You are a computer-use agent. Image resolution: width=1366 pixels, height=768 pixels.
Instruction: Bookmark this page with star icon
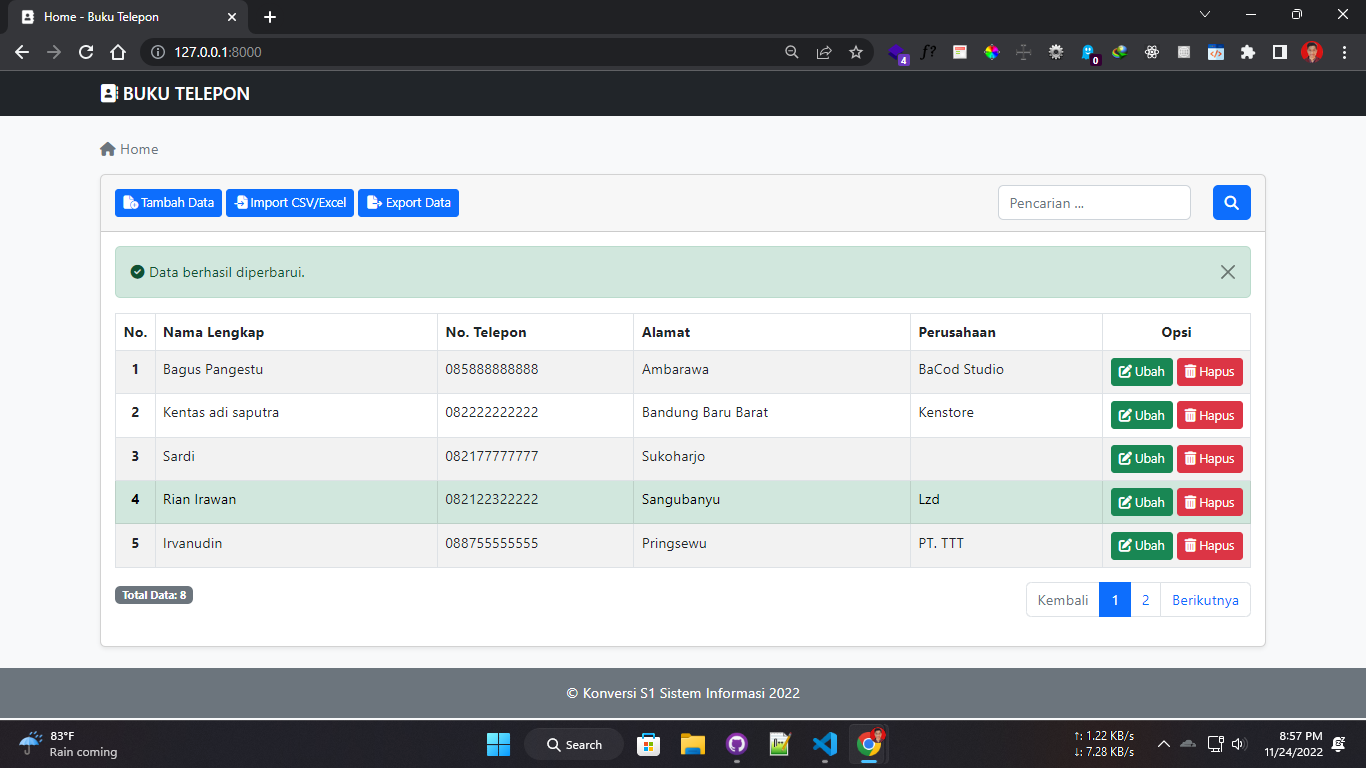click(x=856, y=52)
